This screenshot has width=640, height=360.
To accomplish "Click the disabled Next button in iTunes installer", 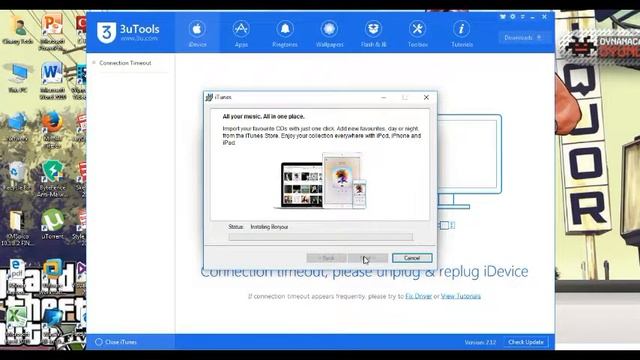I will tap(368, 258).
